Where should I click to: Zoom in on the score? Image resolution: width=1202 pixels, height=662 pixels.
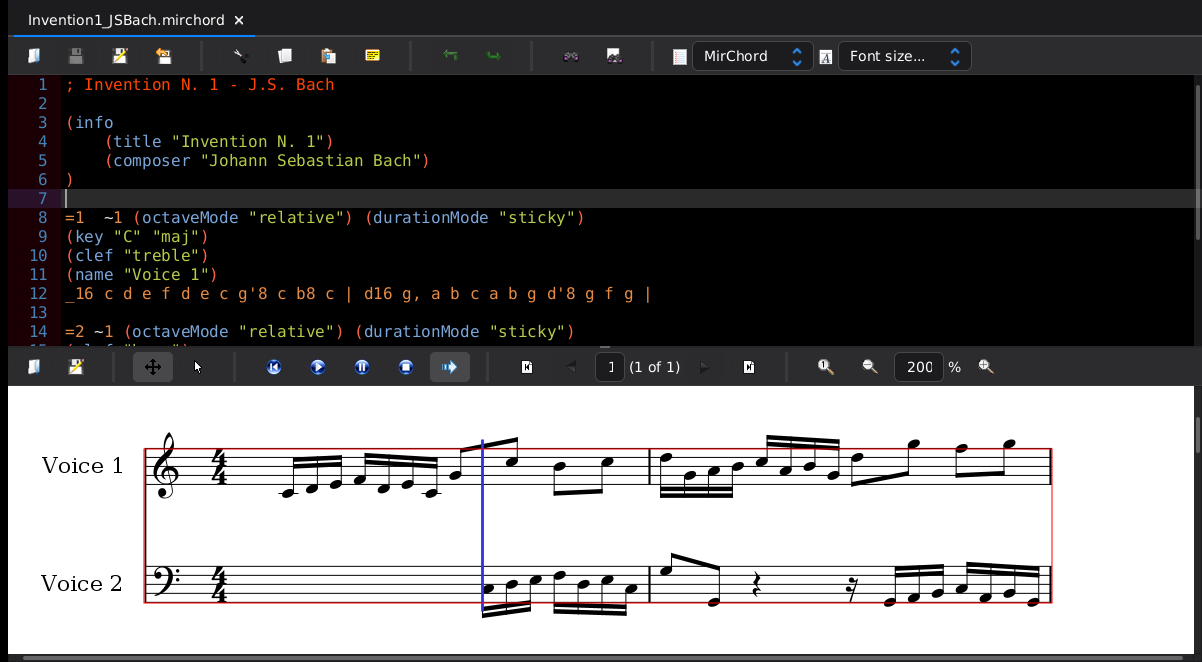tap(986, 367)
